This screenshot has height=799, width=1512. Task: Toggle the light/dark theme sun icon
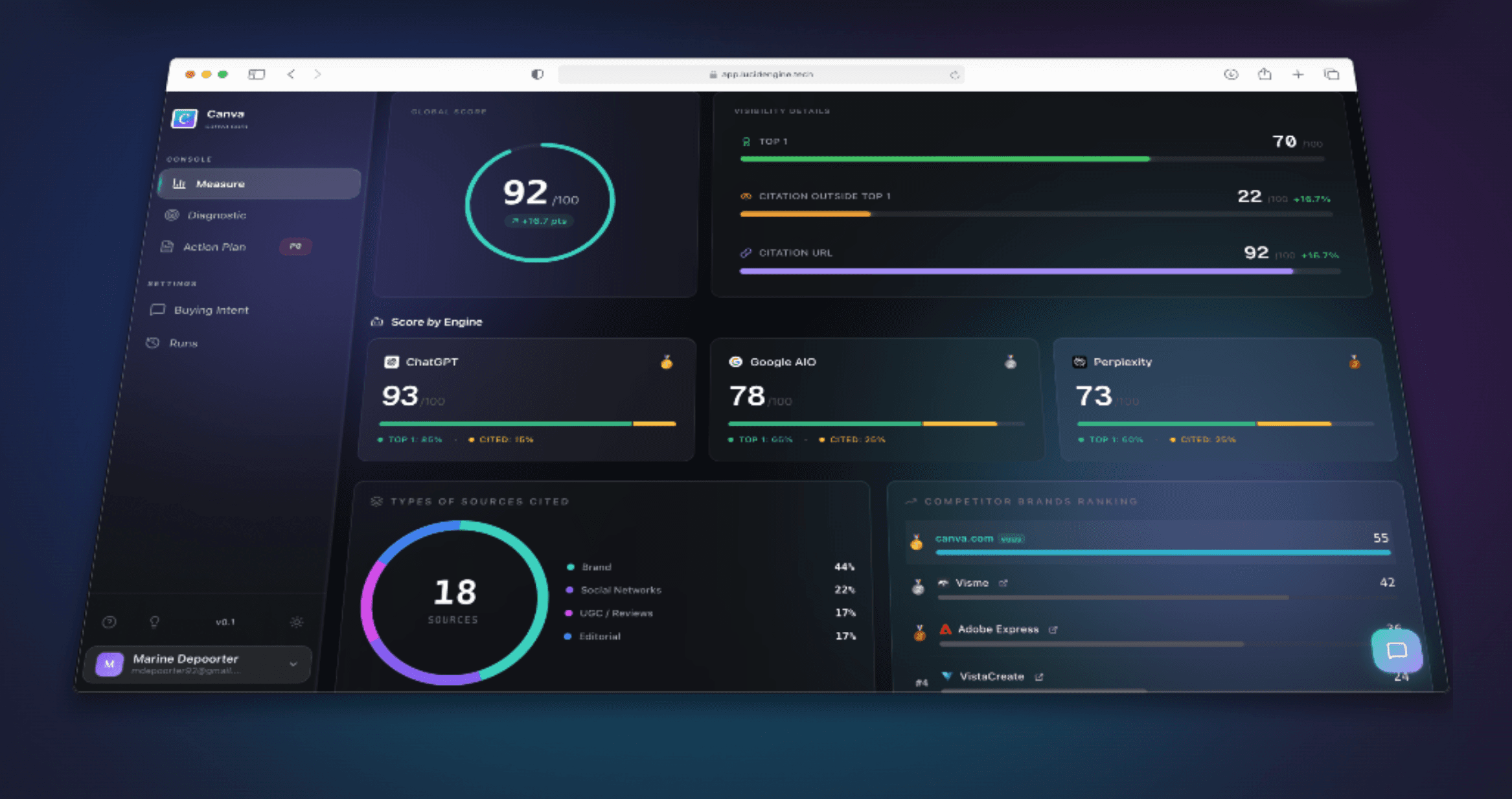click(297, 622)
